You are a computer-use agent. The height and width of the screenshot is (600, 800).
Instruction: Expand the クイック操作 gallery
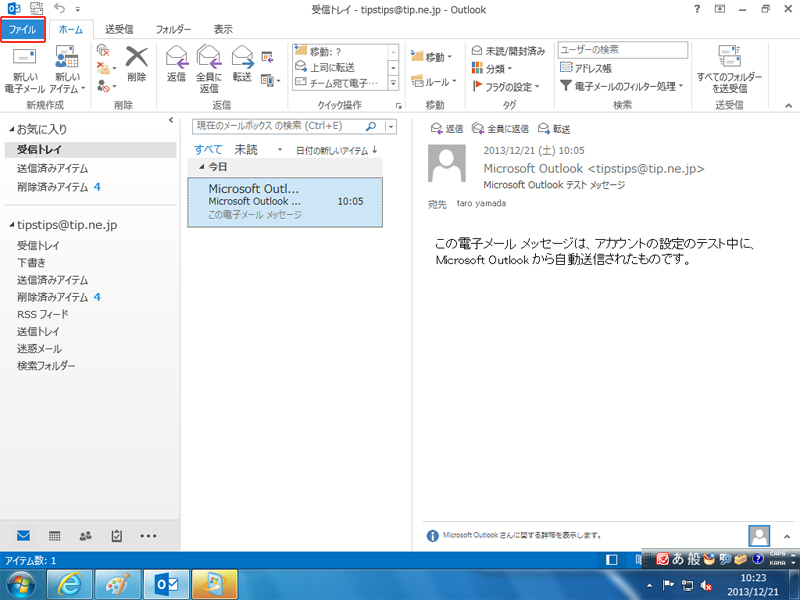[x=393, y=83]
